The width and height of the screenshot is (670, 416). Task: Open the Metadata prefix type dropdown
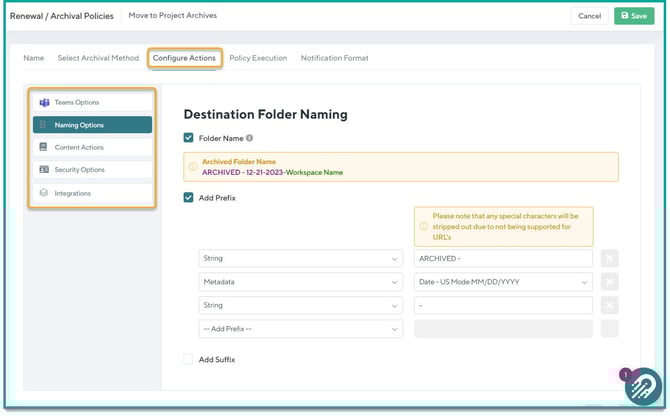[300, 282]
